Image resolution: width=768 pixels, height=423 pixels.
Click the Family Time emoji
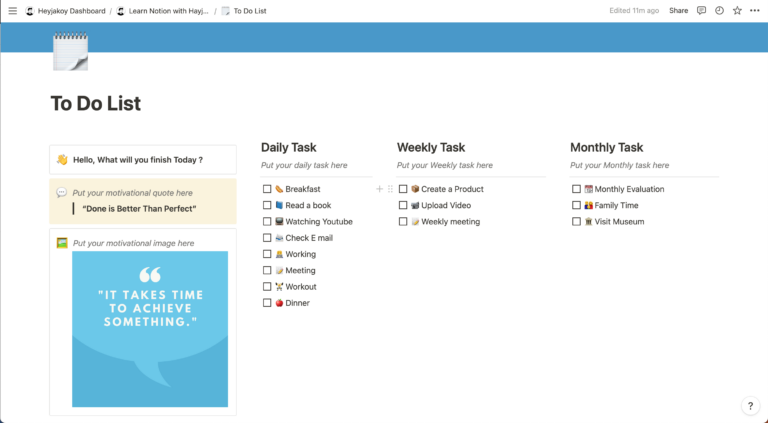point(588,205)
